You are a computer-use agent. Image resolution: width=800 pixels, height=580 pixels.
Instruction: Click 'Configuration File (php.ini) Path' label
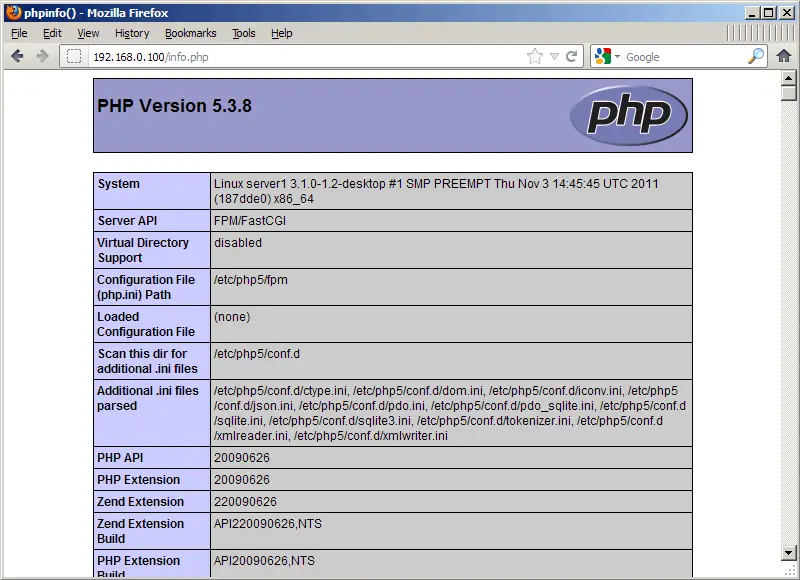point(146,287)
